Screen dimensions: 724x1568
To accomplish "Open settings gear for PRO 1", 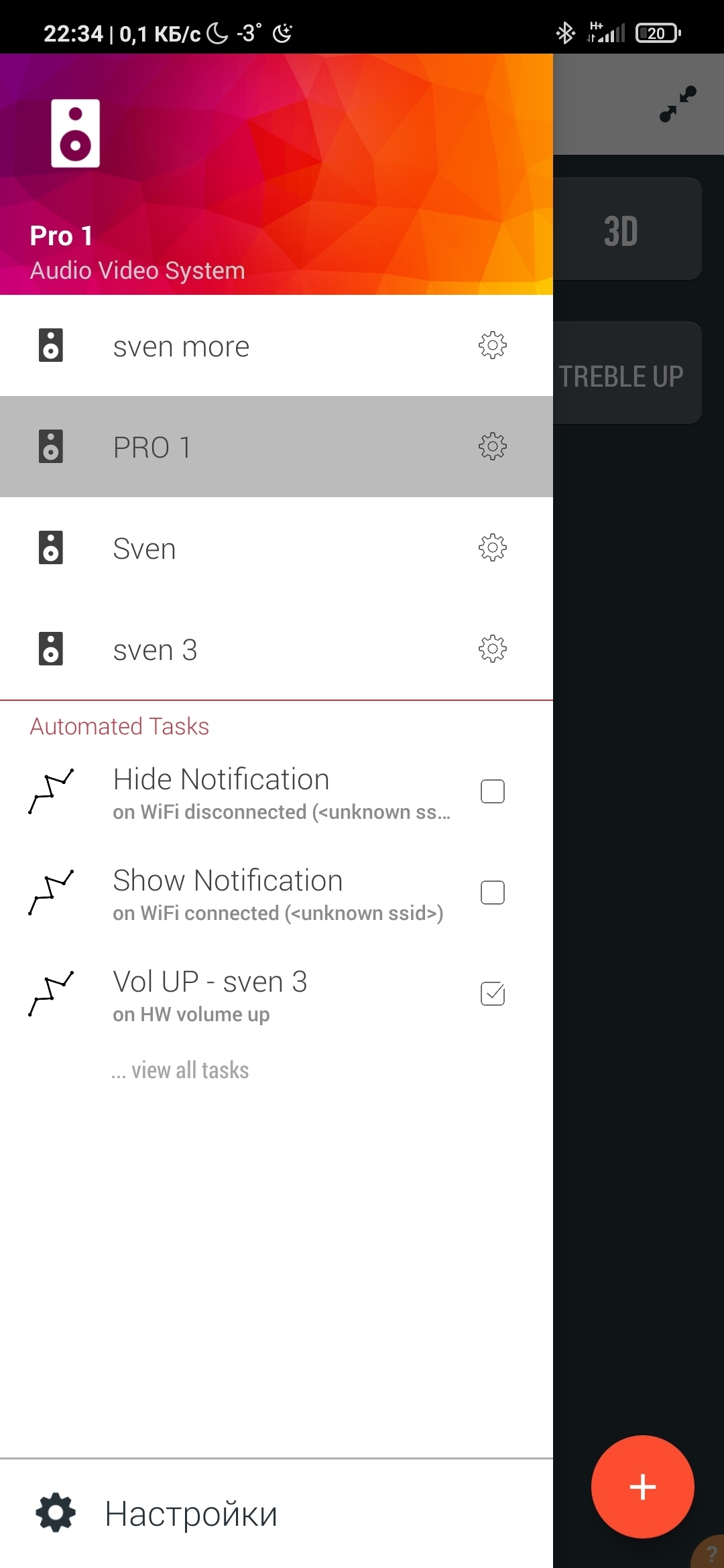I will pos(492,446).
